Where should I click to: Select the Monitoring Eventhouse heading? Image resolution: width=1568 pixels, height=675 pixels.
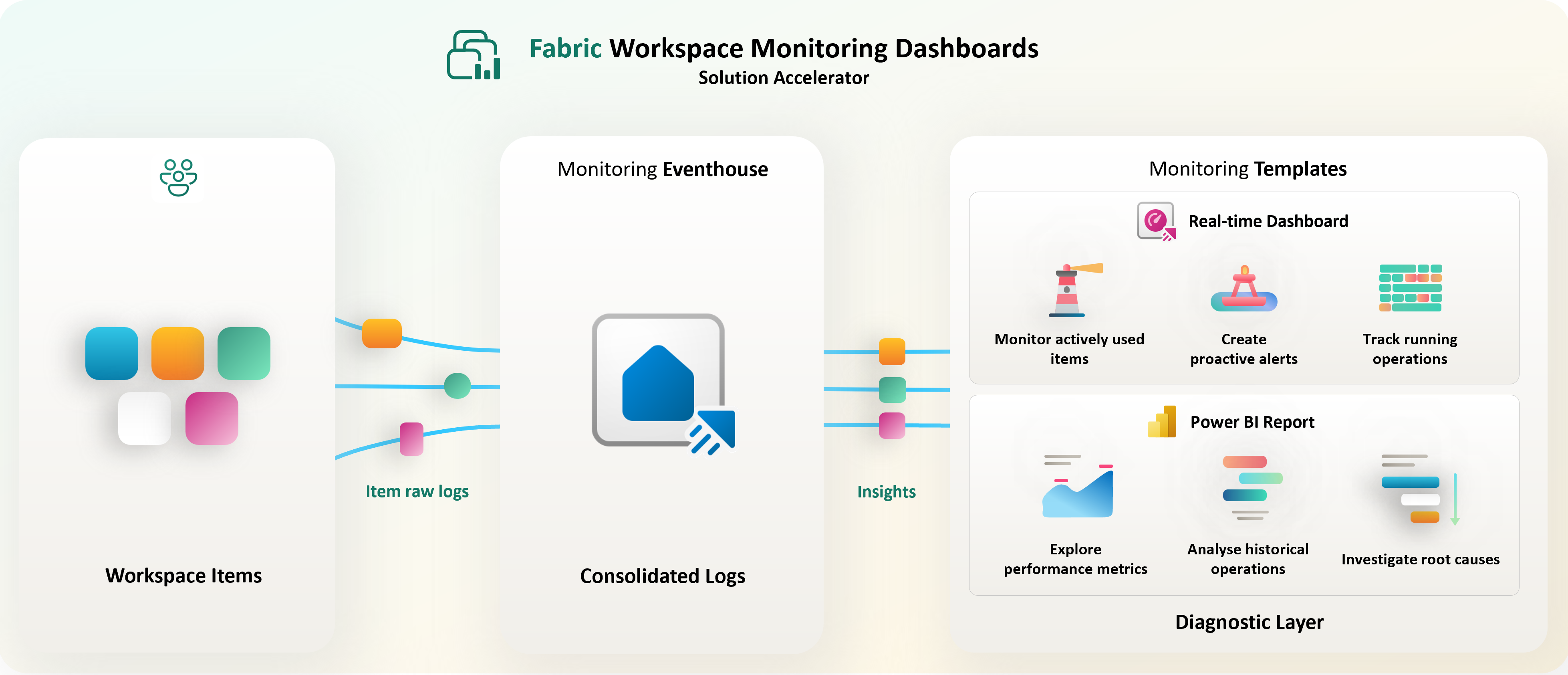tap(663, 170)
